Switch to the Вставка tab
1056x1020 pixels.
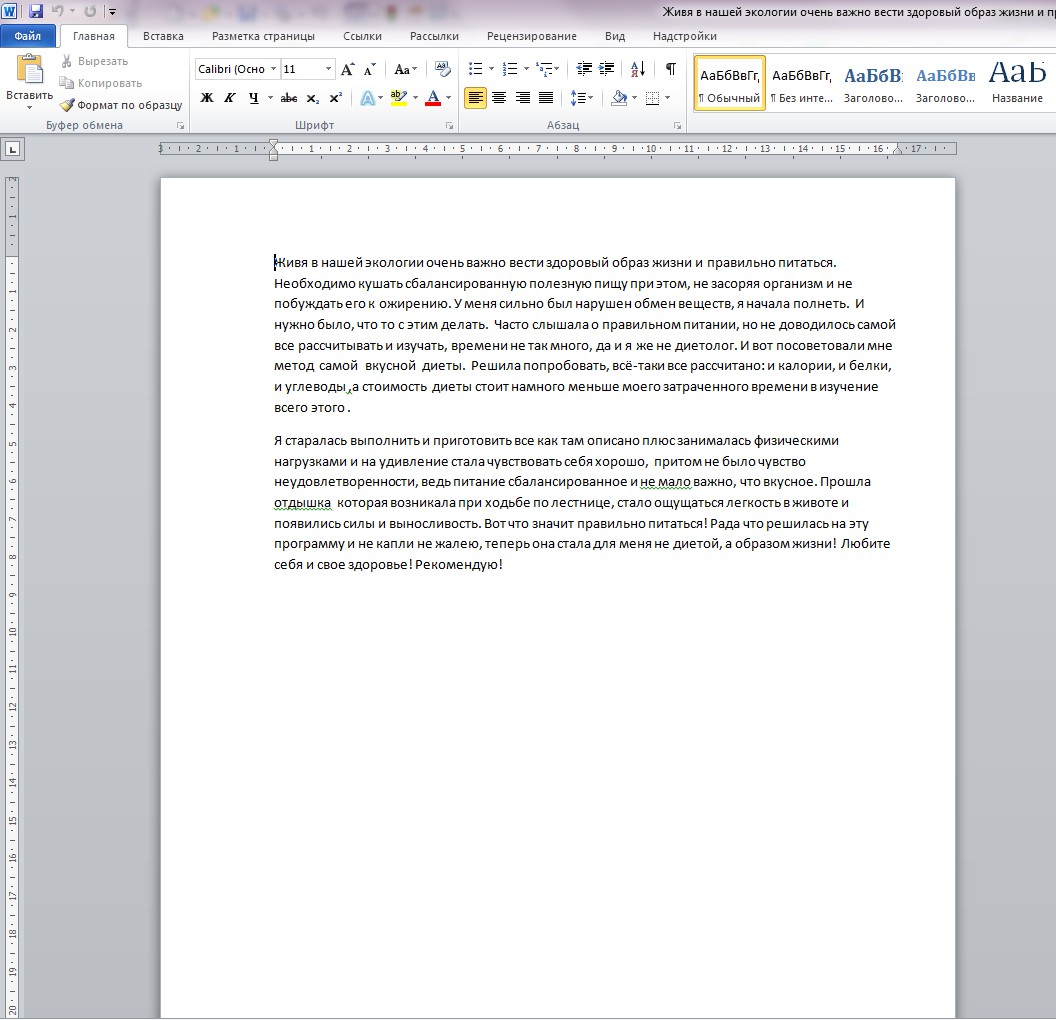[x=163, y=36]
